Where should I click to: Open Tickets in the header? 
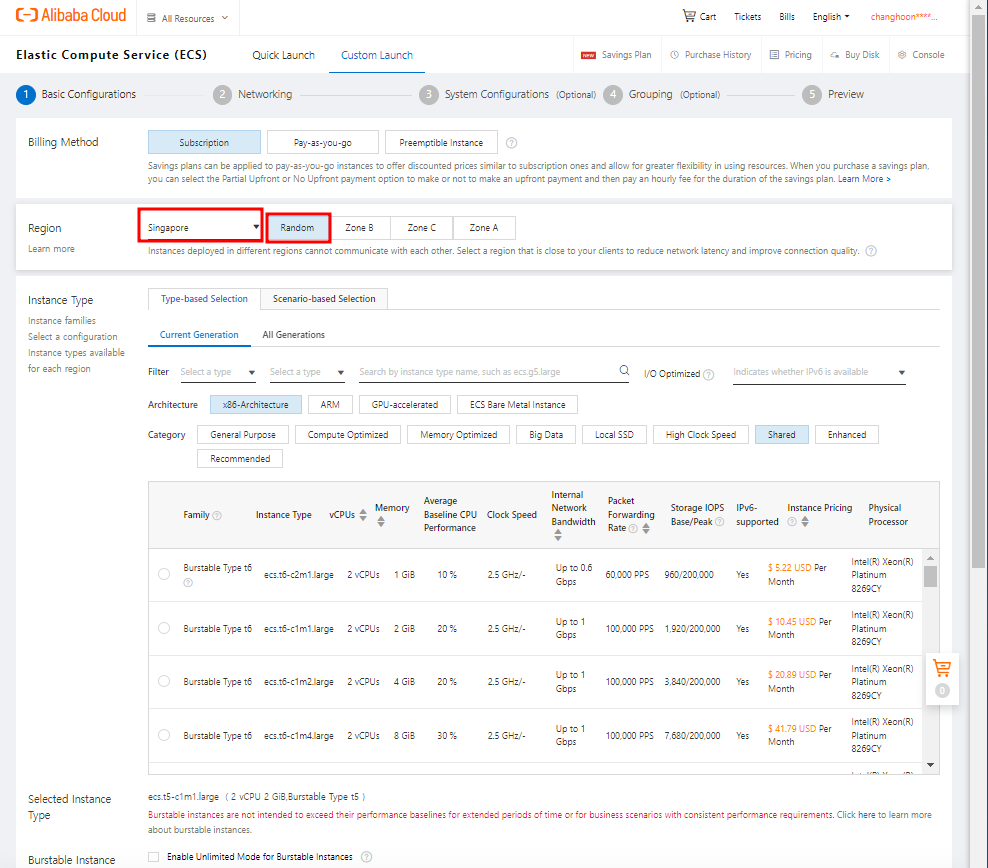pos(747,16)
